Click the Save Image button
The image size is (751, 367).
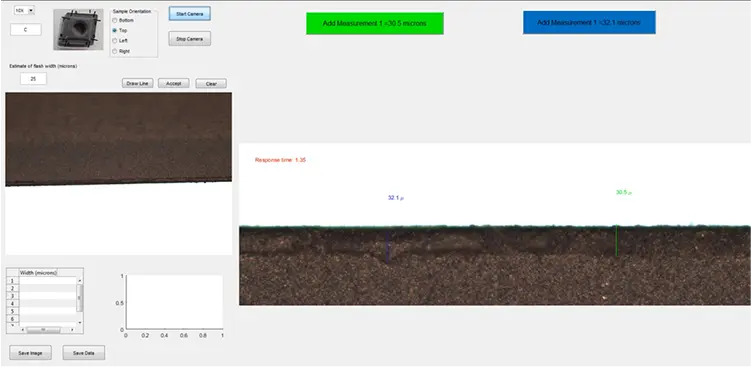pos(30,353)
